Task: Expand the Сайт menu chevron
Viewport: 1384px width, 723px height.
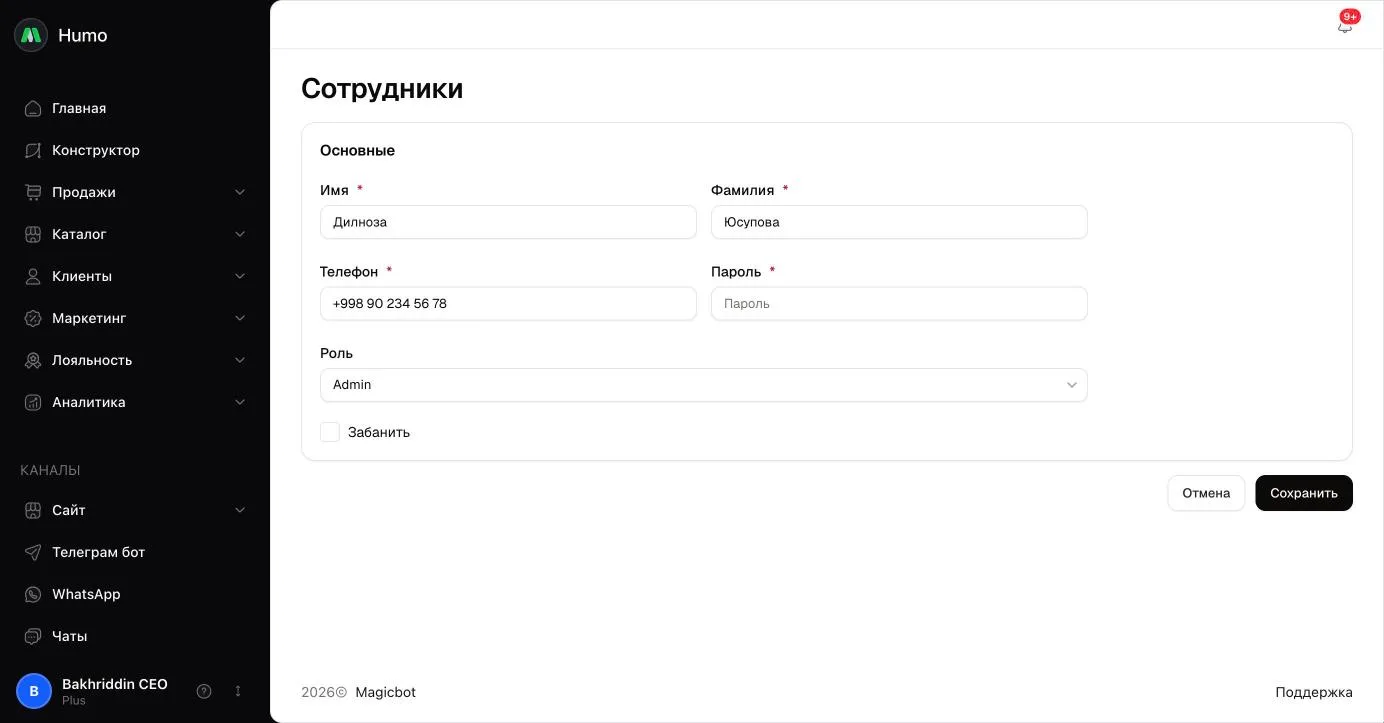Action: [240, 510]
